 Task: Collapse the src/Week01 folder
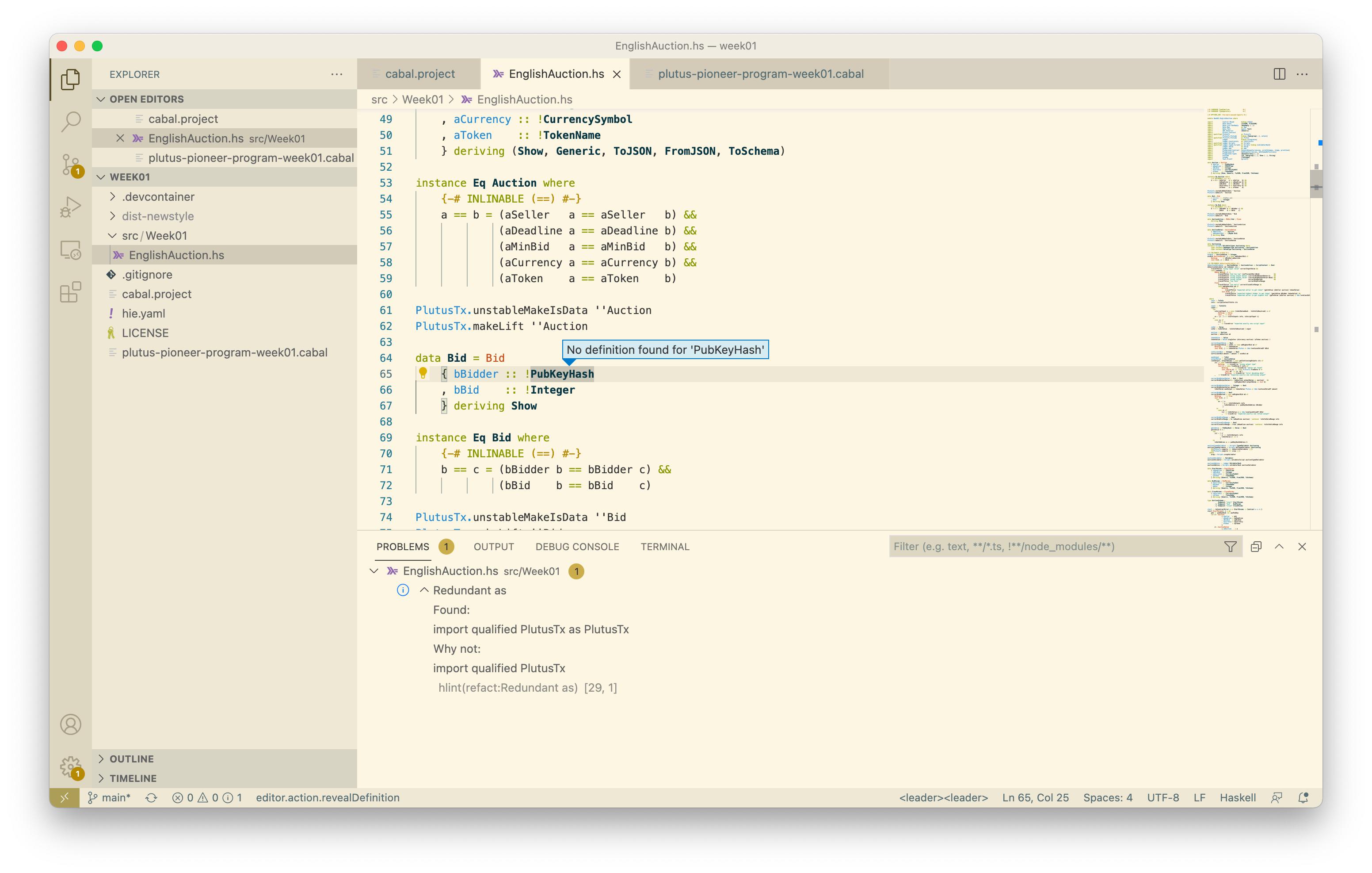[x=112, y=236]
